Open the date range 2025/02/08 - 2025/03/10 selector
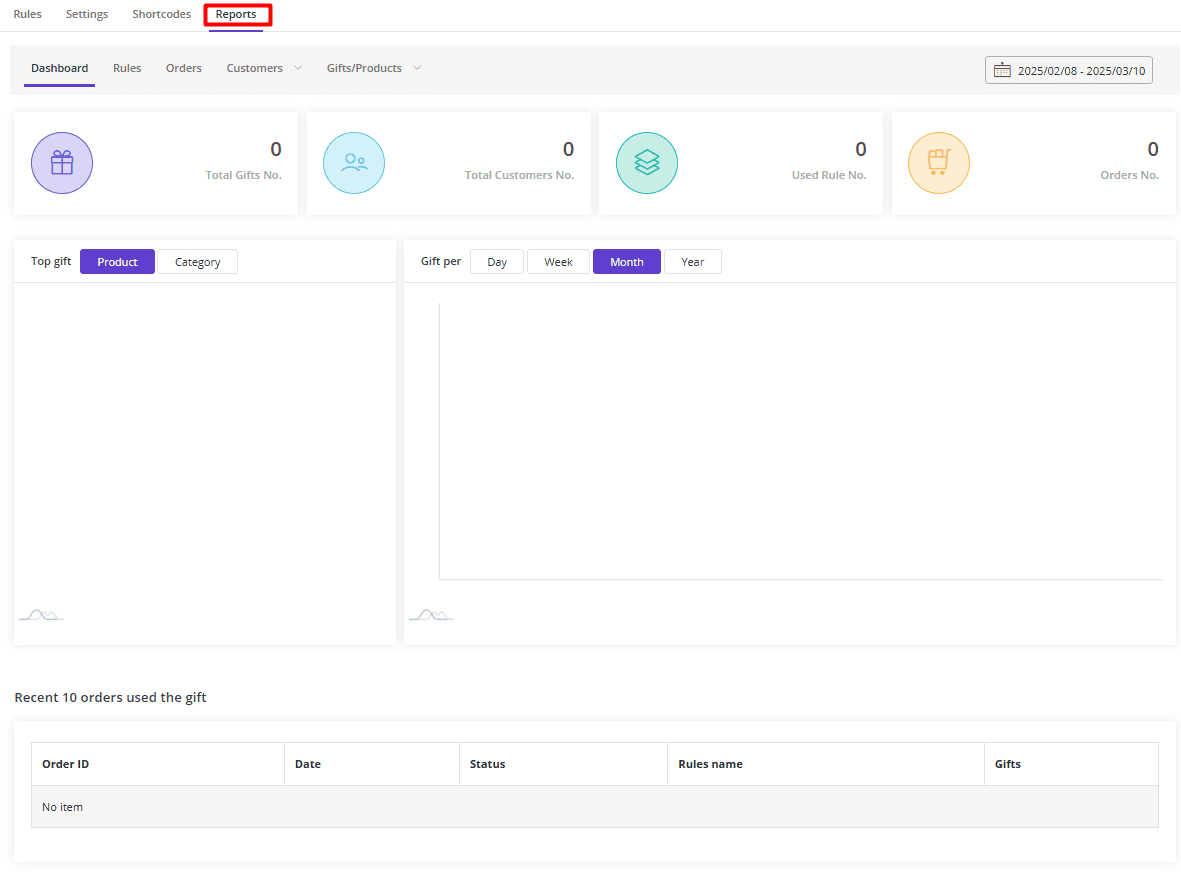The height and width of the screenshot is (874, 1181). pos(1068,70)
